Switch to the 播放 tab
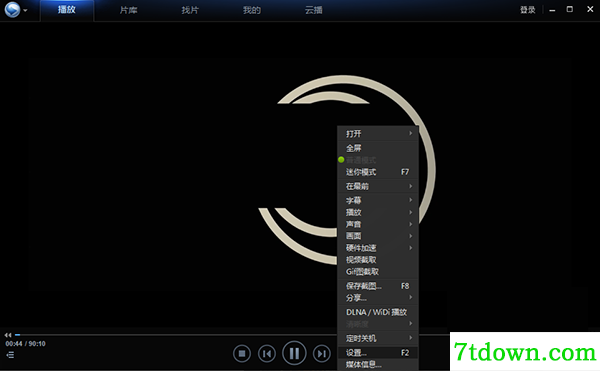The image size is (600, 371). coord(67,10)
